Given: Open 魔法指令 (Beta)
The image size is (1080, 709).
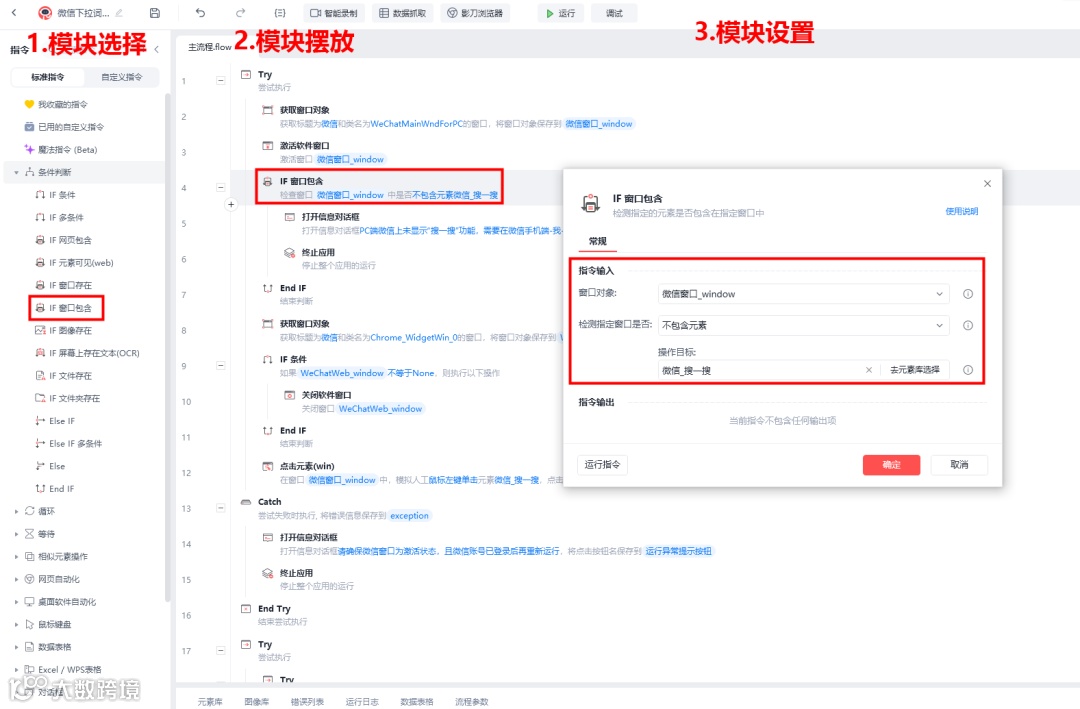Looking at the screenshot, I should point(61,150).
